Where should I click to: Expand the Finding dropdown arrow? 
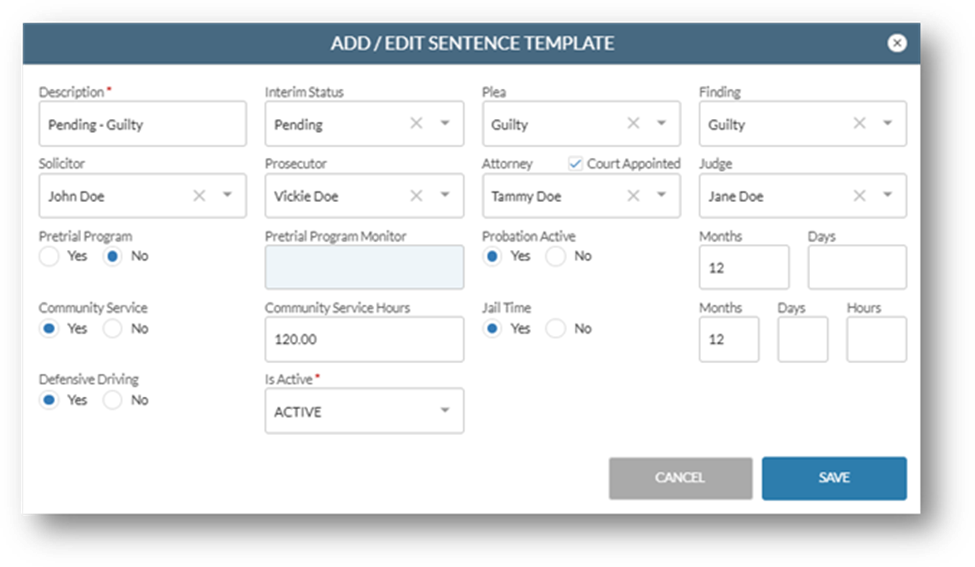pyautogui.click(x=887, y=123)
